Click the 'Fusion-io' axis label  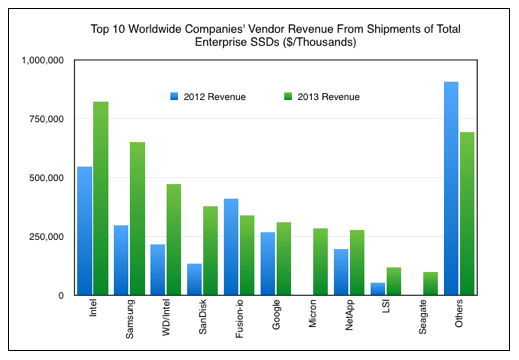(x=239, y=319)
